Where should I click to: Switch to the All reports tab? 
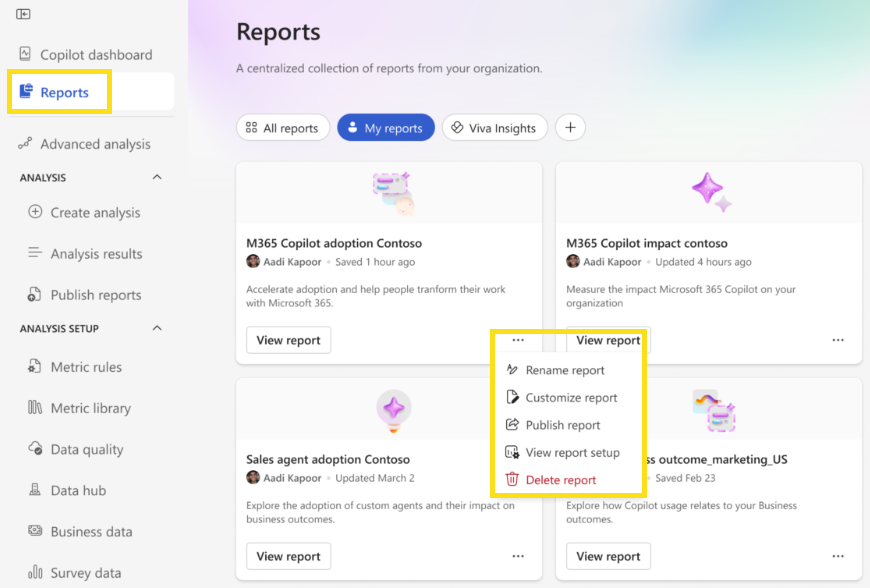click(x=283, y=127)
